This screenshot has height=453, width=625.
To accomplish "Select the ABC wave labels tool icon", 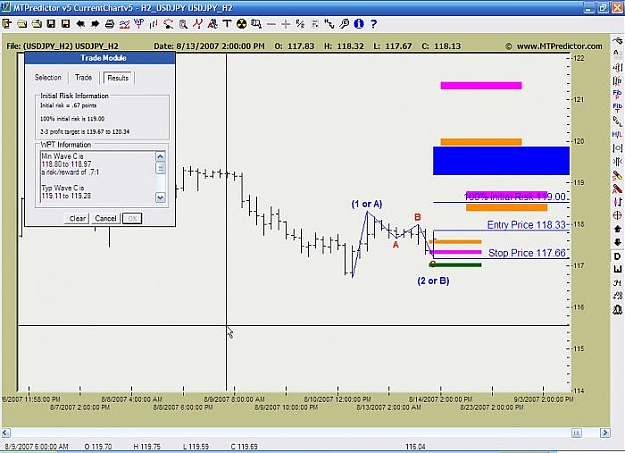I will coord(212,24).
